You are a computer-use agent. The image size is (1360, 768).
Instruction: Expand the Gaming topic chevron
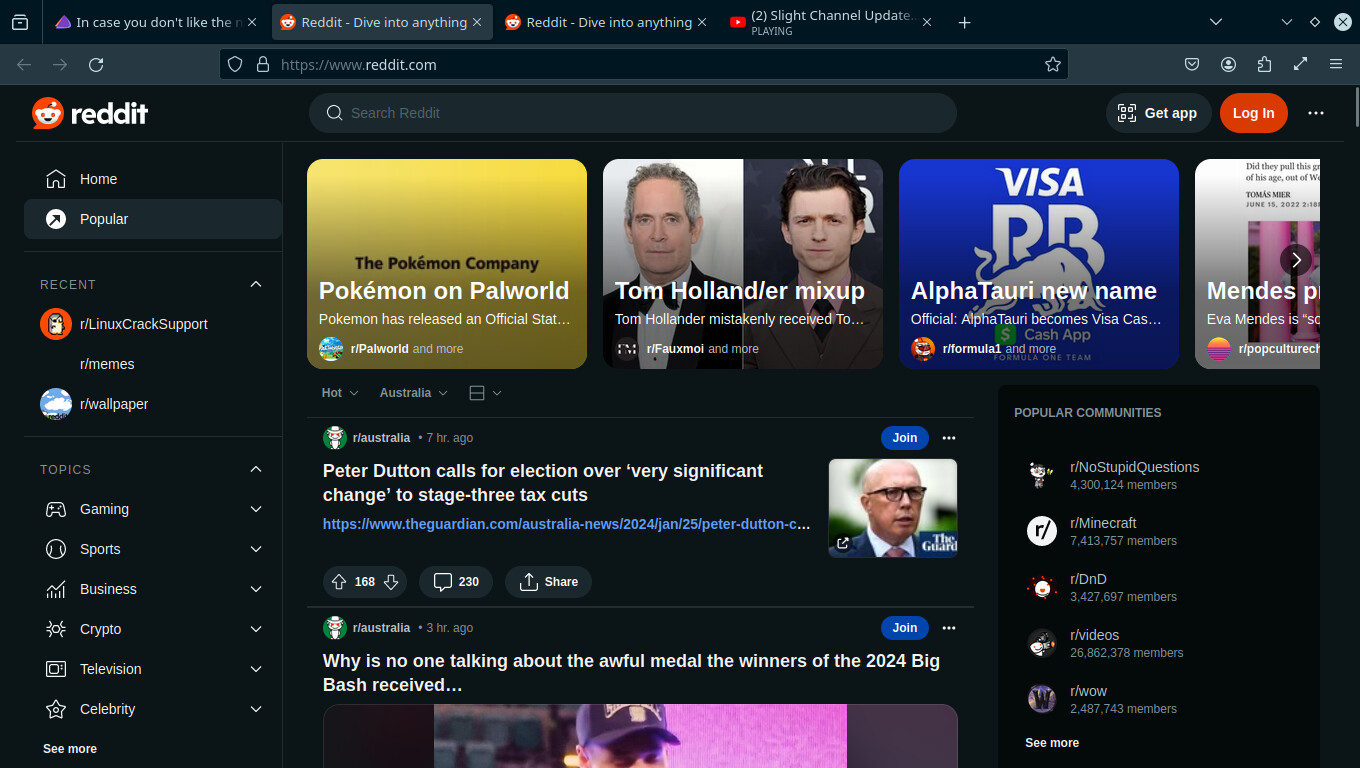tap(256, 509)
